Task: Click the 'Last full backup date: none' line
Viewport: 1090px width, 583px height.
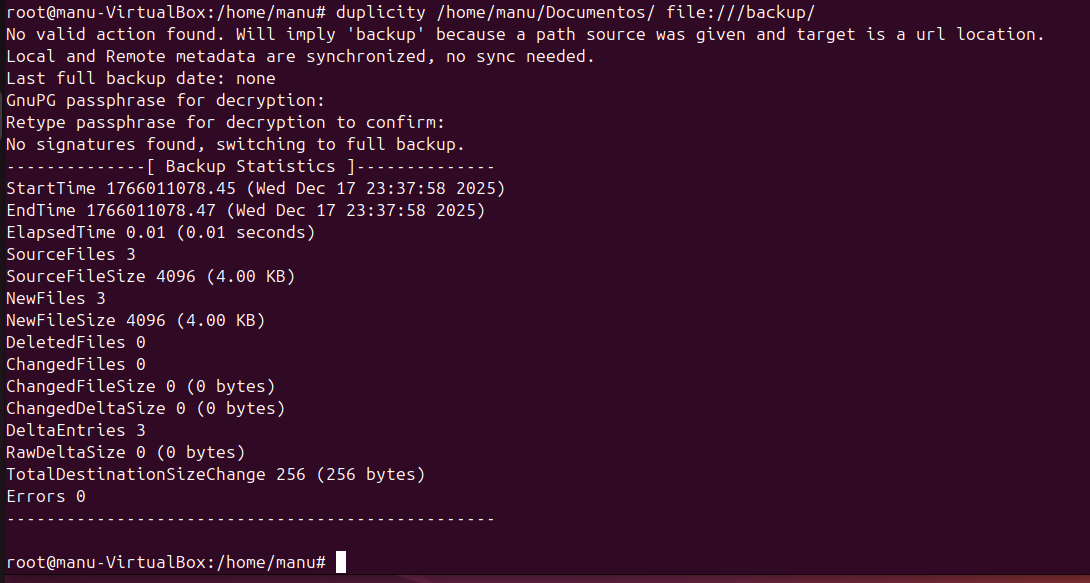Action: pos(140,78)
